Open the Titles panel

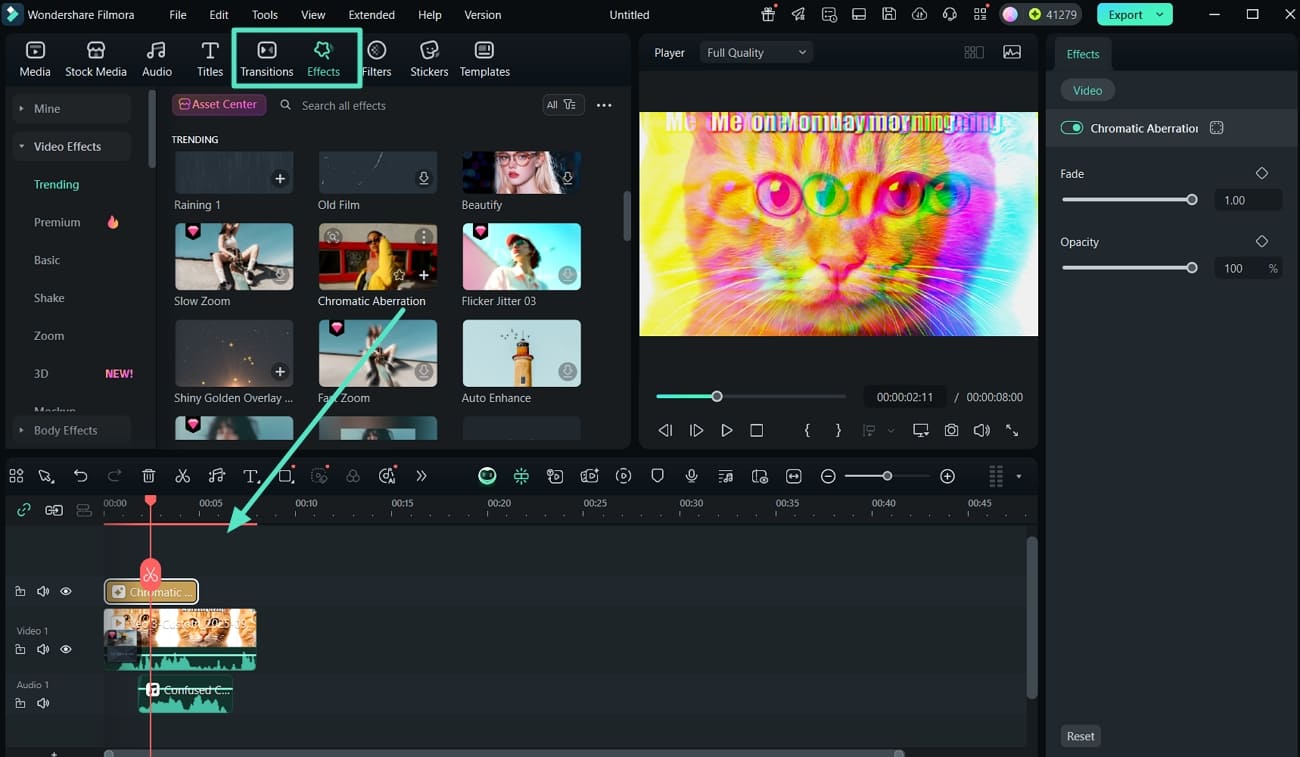tap(210, 59)
